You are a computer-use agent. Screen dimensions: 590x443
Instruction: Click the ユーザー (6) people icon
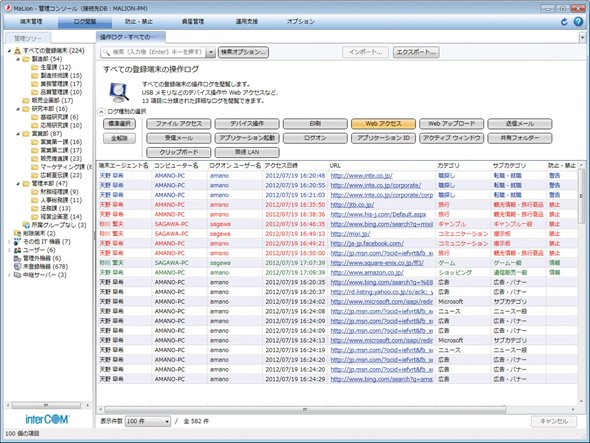(x=17, y=250)
